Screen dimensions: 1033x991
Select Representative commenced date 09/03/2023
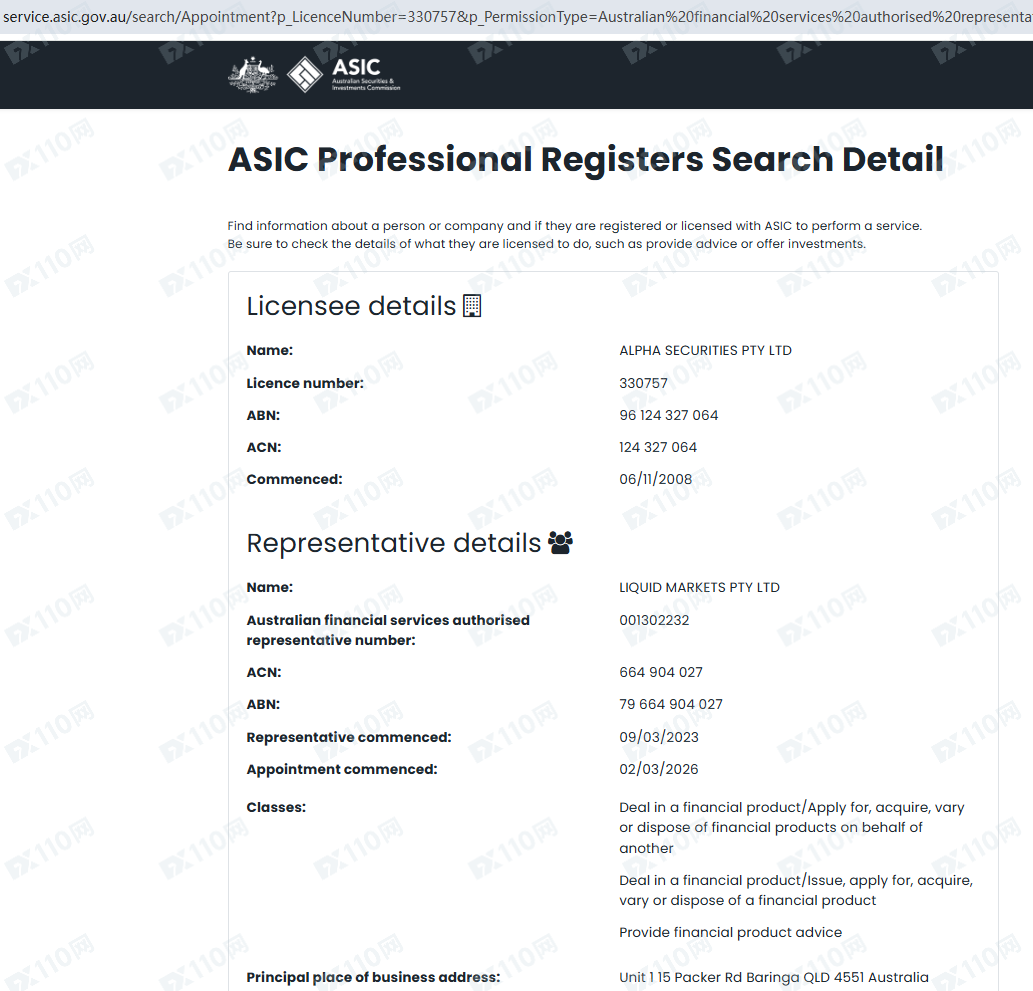point(659,737)
